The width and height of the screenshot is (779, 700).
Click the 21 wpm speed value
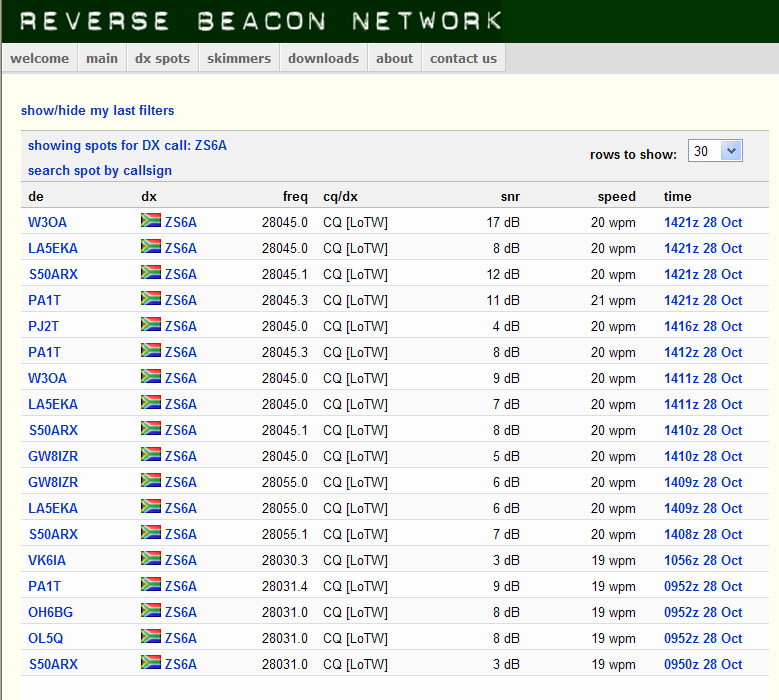(613, 300)
